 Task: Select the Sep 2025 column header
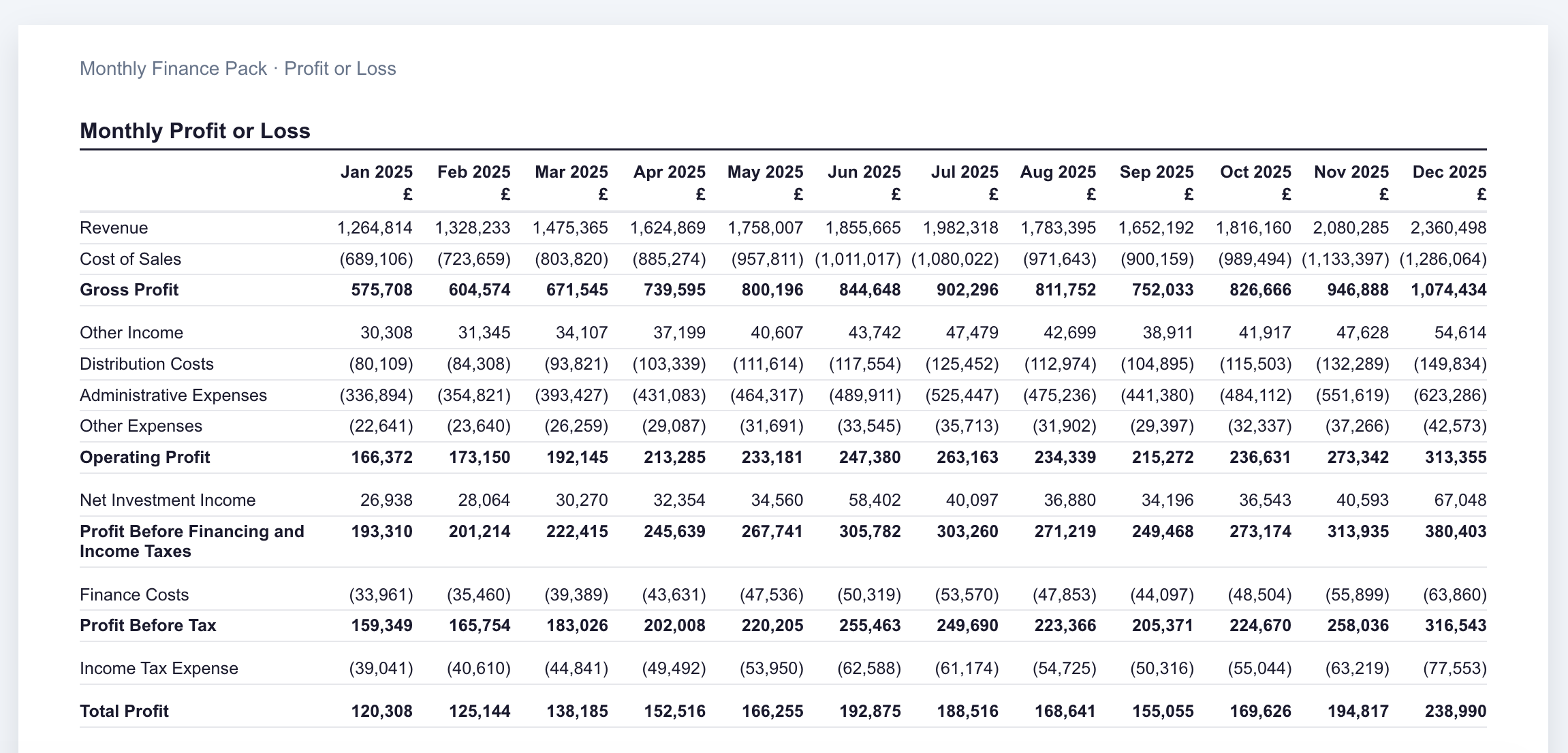[1157, 172]
